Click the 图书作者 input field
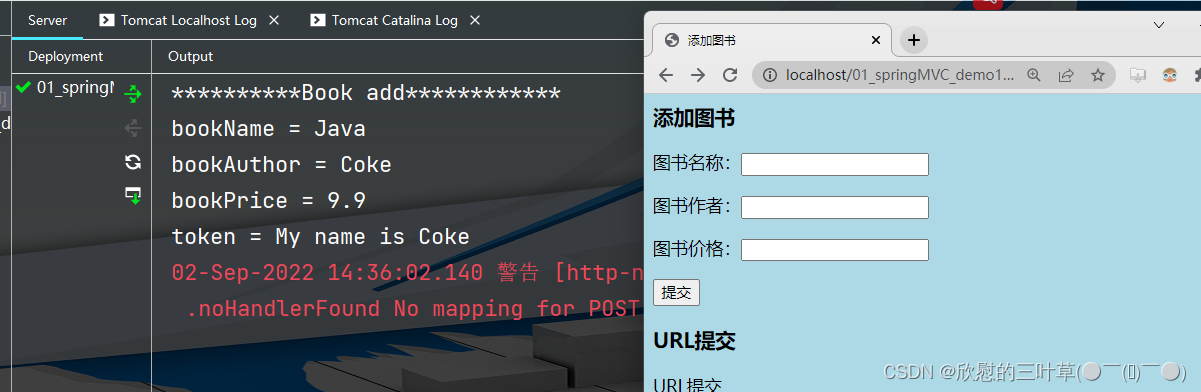The width and height of the screenshot is (1201, 392). [x=835, y=207]
